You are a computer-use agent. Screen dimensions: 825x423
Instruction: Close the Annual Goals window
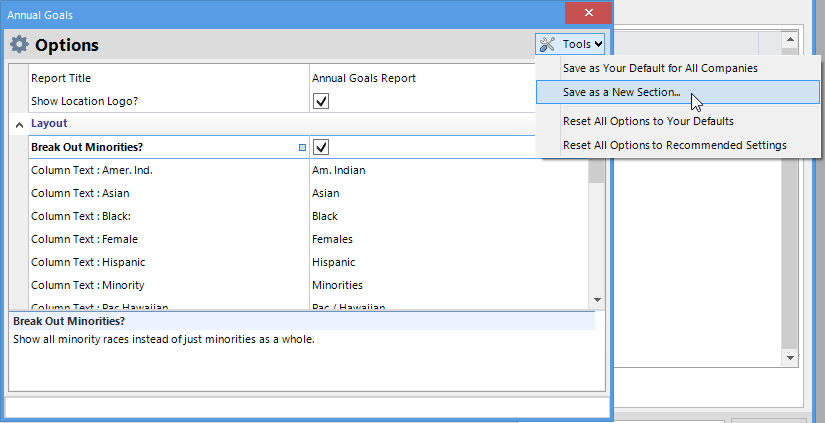[588, 14]
